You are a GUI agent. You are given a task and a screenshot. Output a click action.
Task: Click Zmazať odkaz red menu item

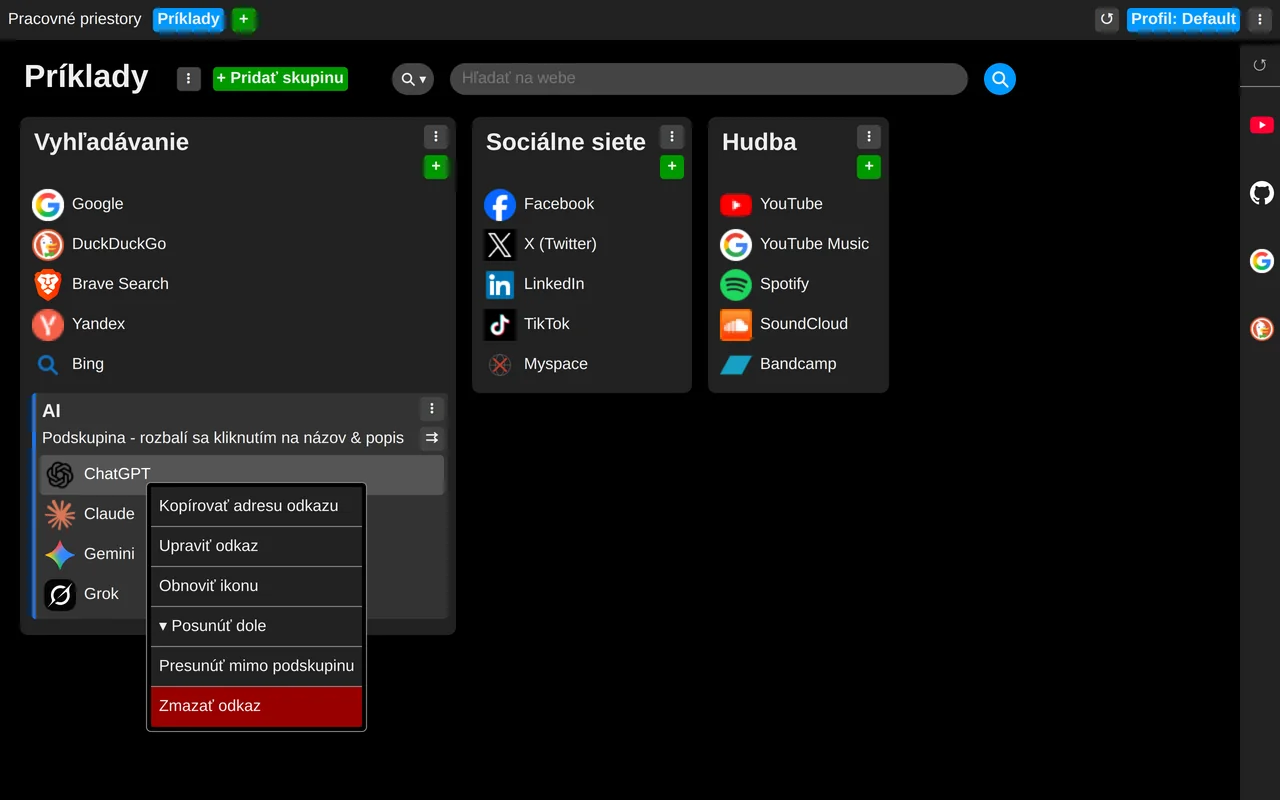(x=256, y=706)
